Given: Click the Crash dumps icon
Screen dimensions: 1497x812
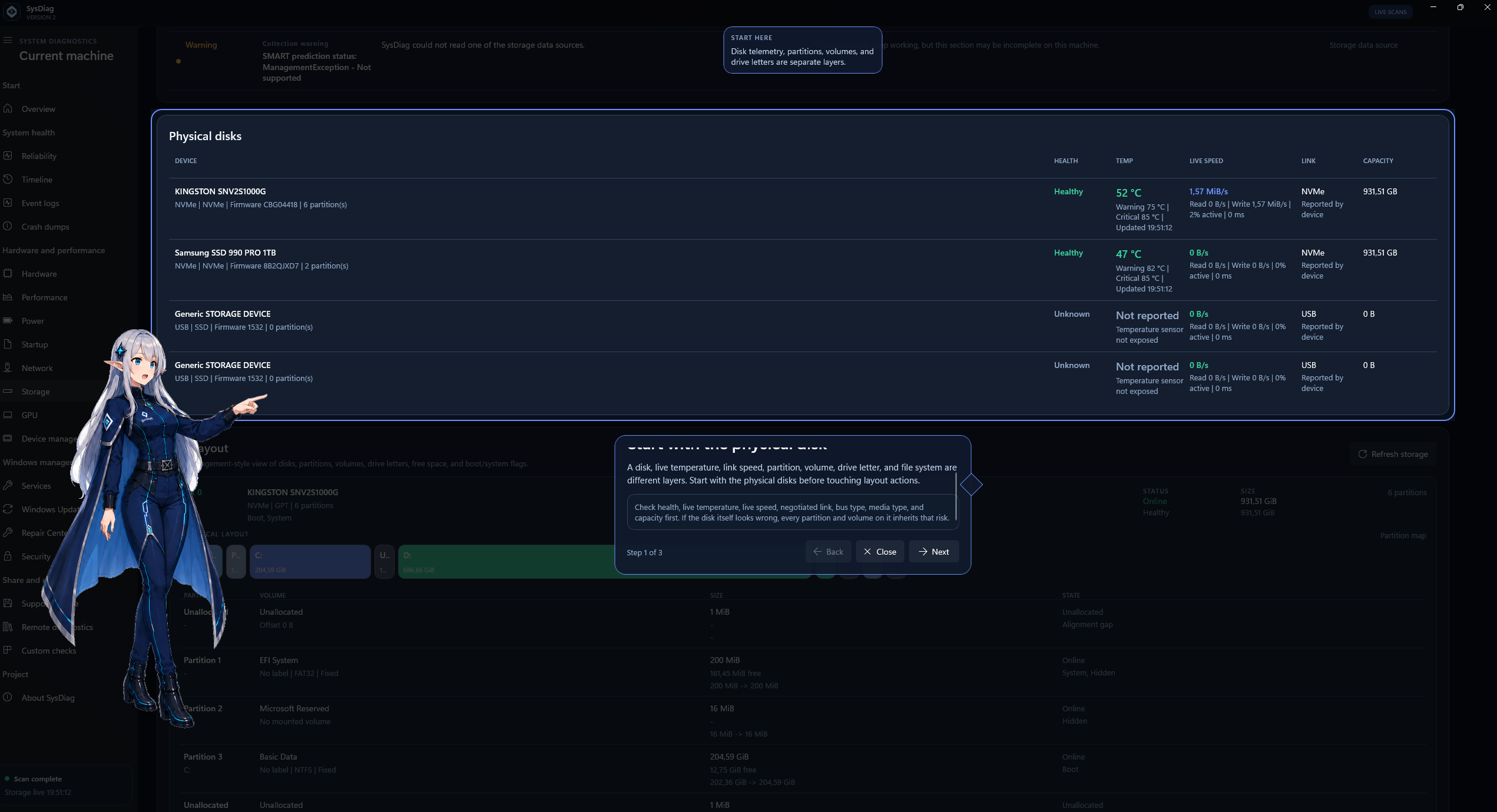Looking at the screenshot, I should pos(8,226).
